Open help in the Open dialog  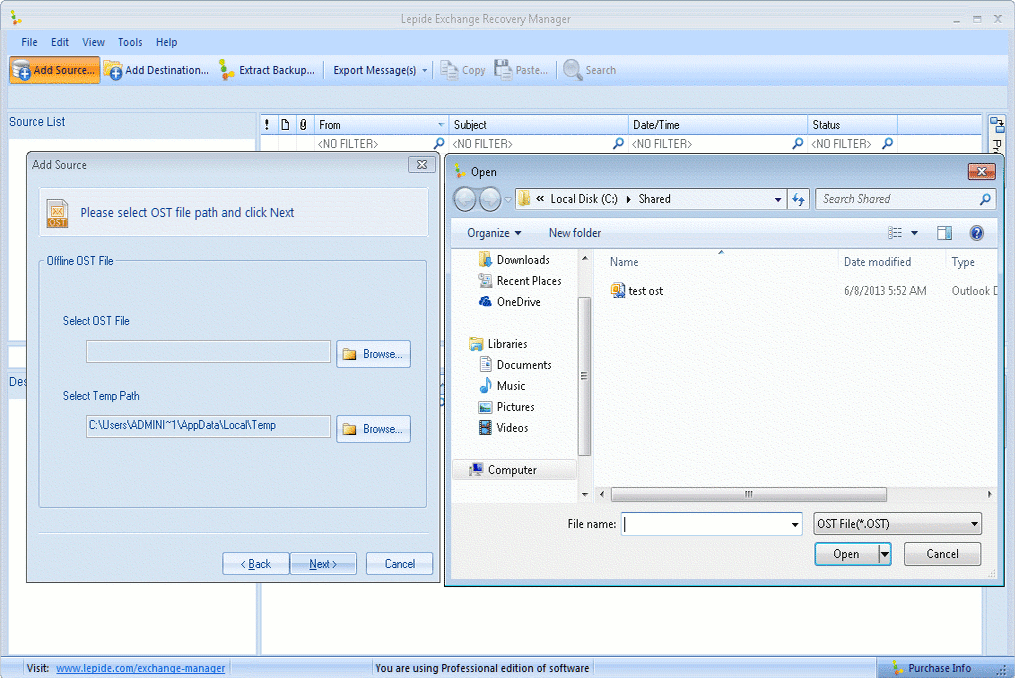pyautogui.click(x=976, y=233)
